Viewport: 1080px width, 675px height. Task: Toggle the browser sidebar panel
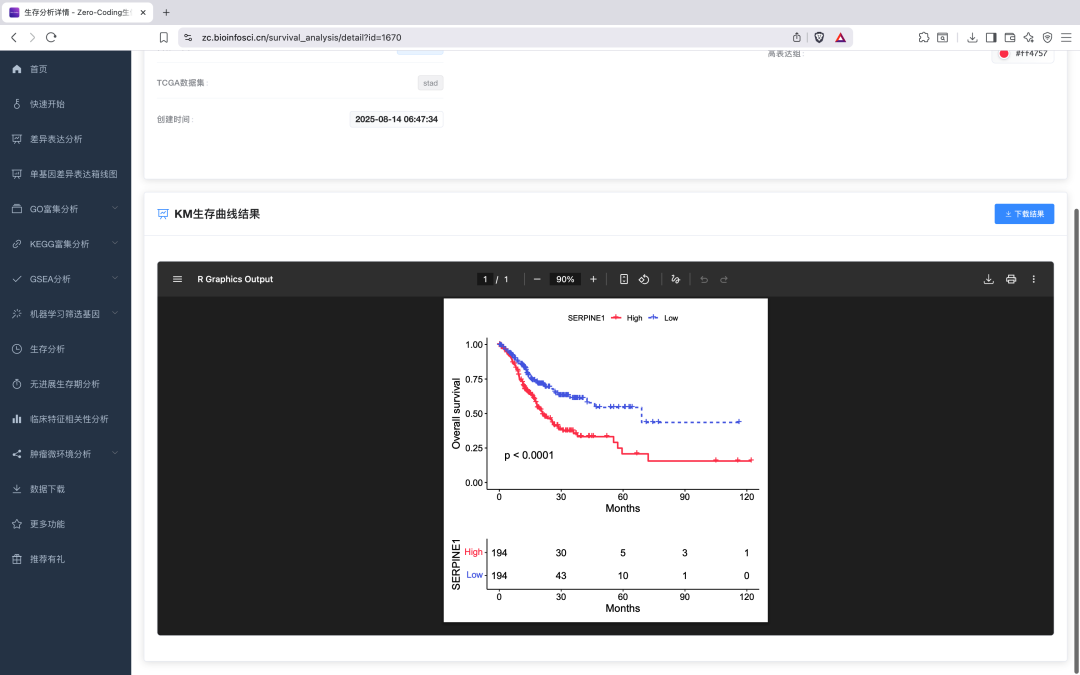991,37
